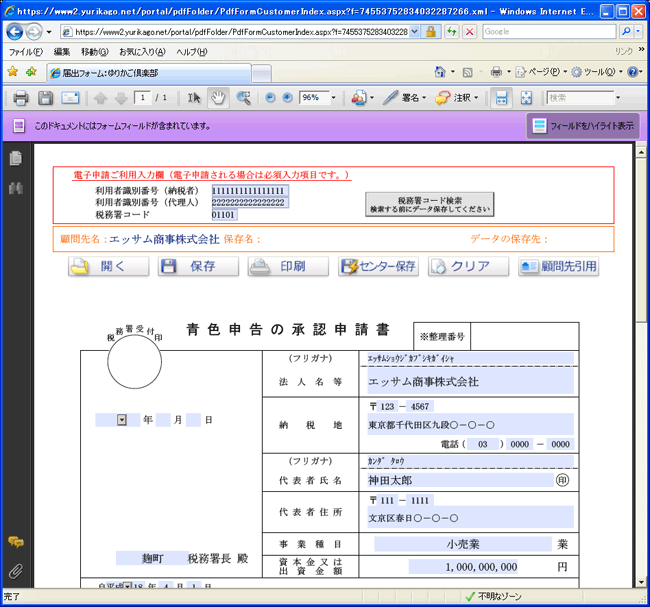The image size is (650, 607).
Task: Click the 税務署コード field showing 01101
Action: 224,215
